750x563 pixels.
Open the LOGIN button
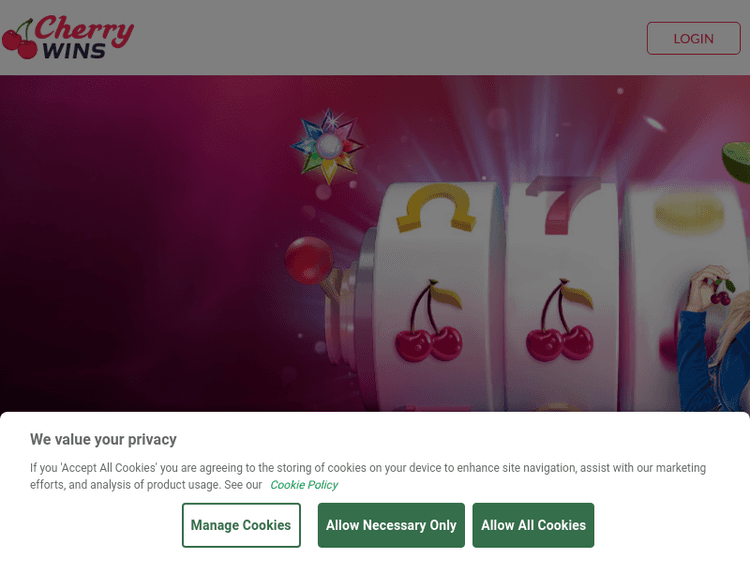click(x=694, y=38)
